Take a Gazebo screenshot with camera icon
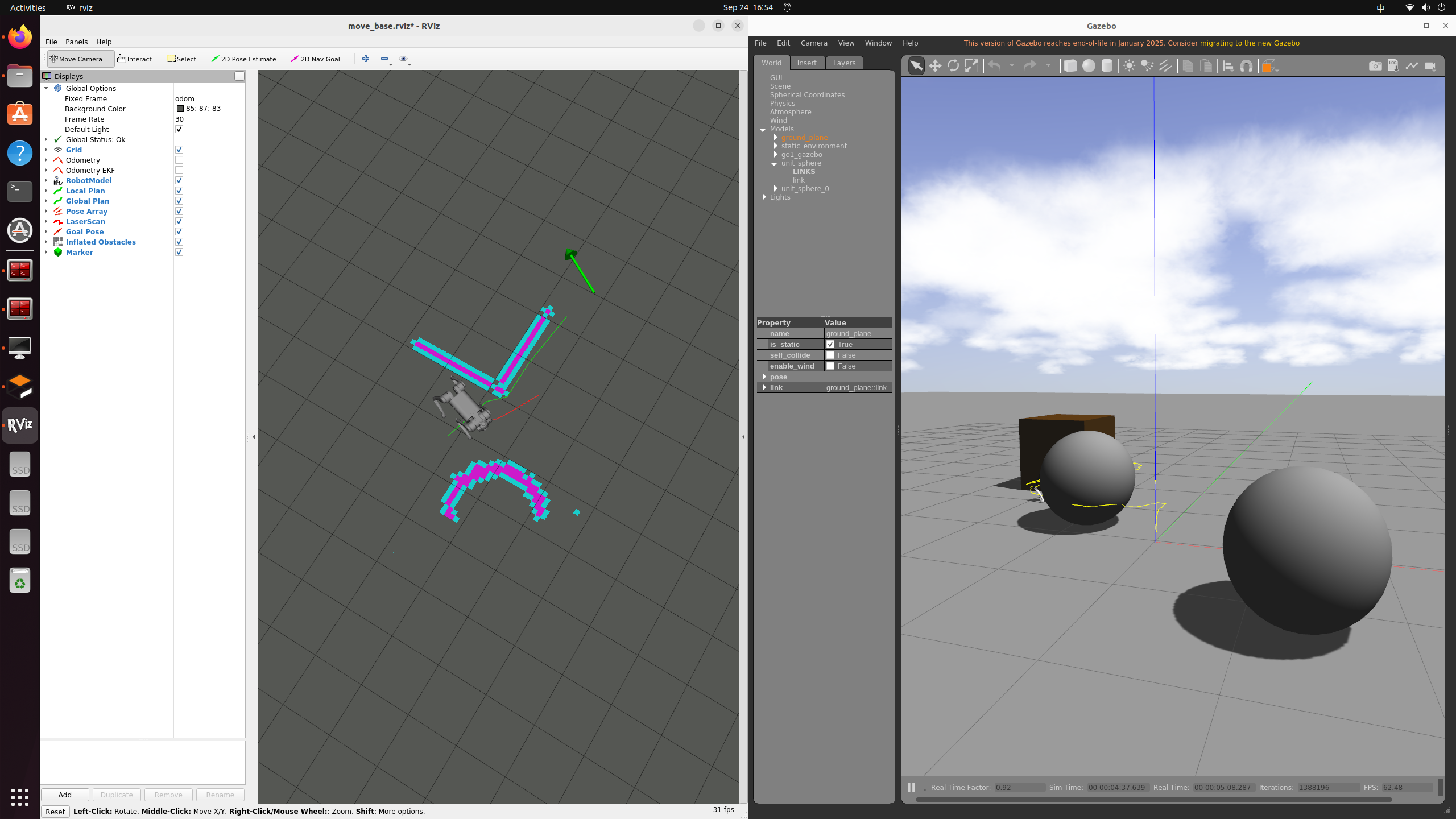Screen dimensions: 1456x819 pos(1375,66)
